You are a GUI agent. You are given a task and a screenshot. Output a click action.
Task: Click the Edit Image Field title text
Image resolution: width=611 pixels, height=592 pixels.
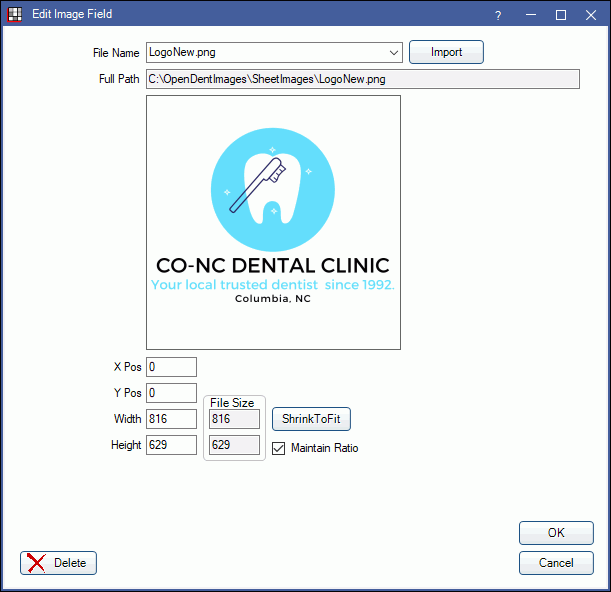tap(72, 14)
